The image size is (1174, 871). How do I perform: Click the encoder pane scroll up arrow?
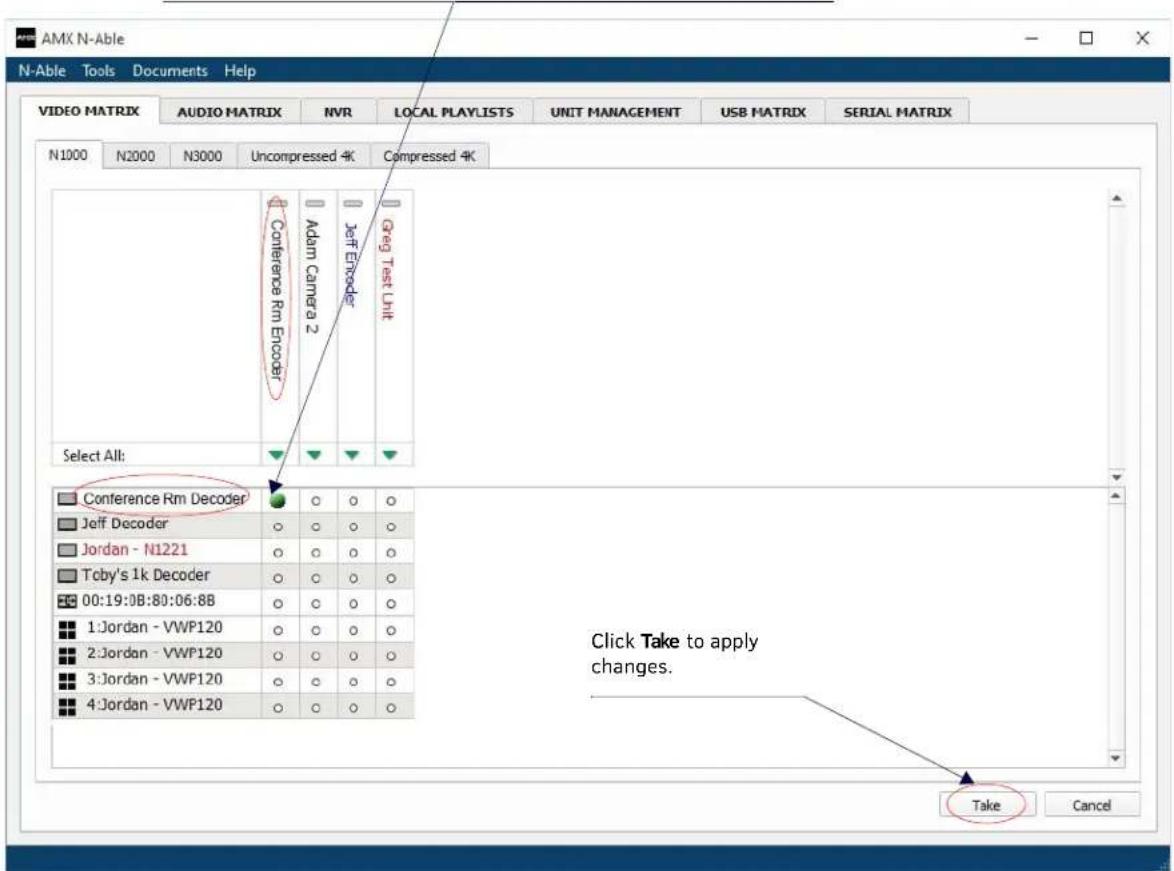coord(1116,198)
